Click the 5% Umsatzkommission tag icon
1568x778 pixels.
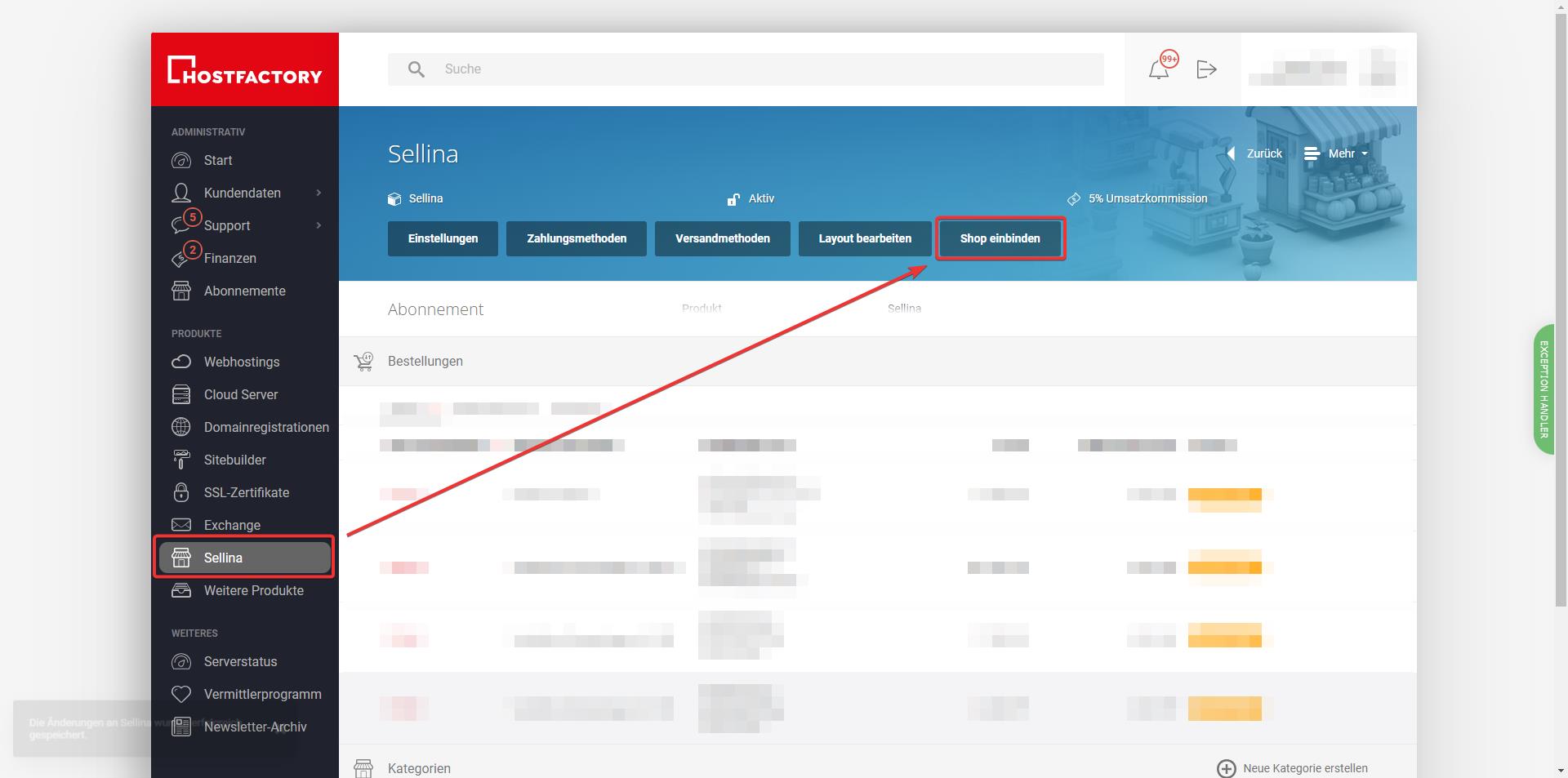point(1074,198)
